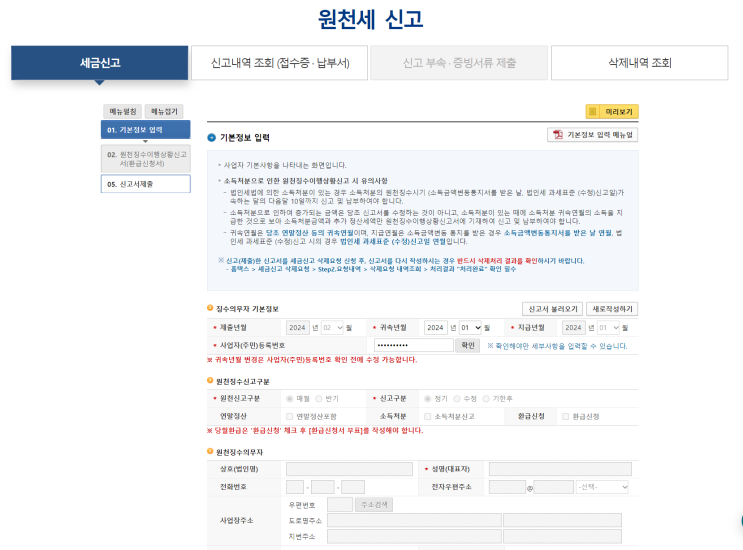Check the 연말정산포함 checkbox
The width and height of the screenshot is (743, 550).
290,416
